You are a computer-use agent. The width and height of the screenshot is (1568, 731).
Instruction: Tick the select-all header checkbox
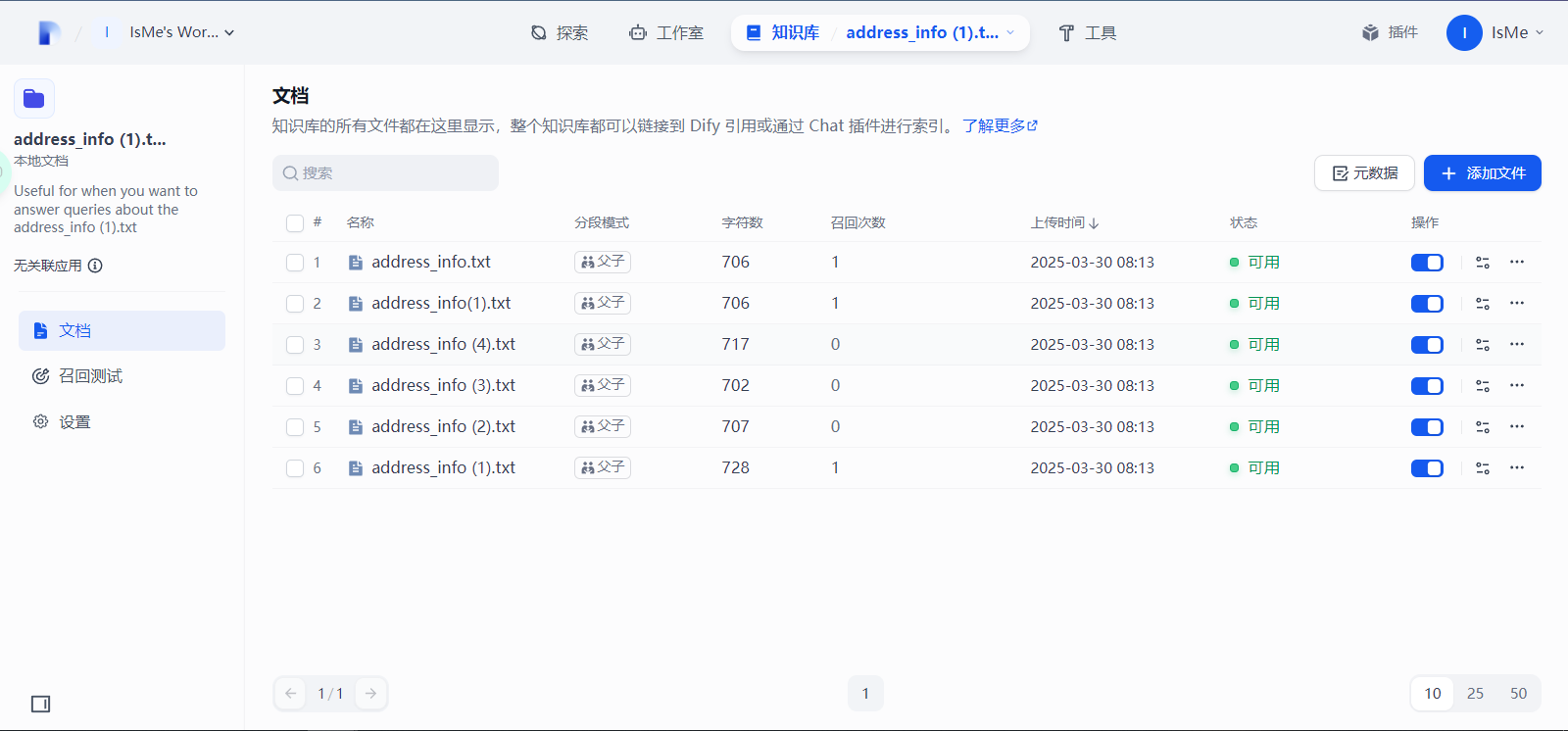click(x=295, y=223)
